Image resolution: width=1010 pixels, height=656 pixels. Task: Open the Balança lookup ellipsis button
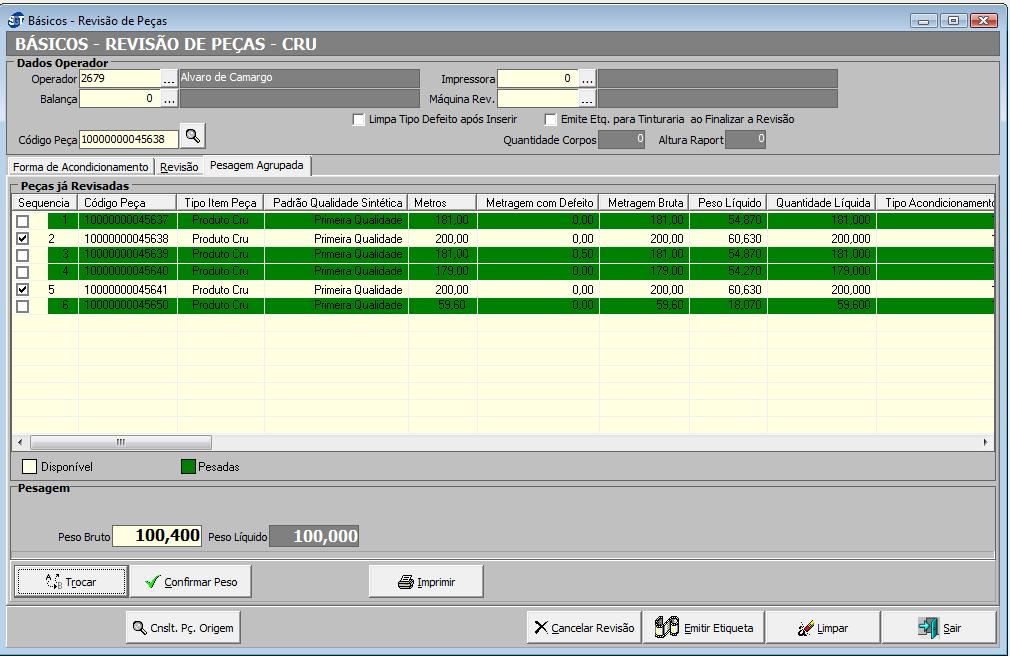point(169,98)
